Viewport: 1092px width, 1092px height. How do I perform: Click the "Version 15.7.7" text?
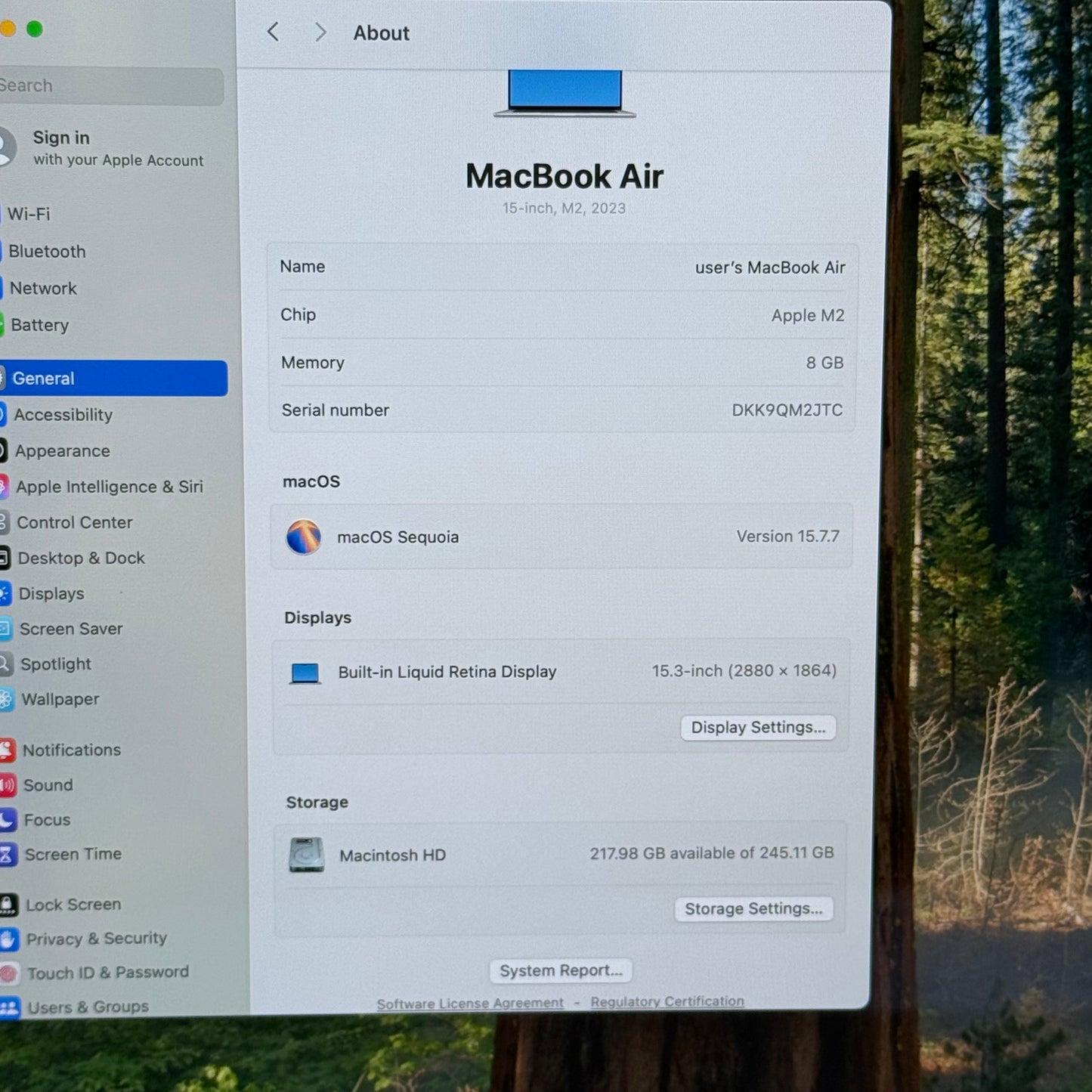pos(787,537)
